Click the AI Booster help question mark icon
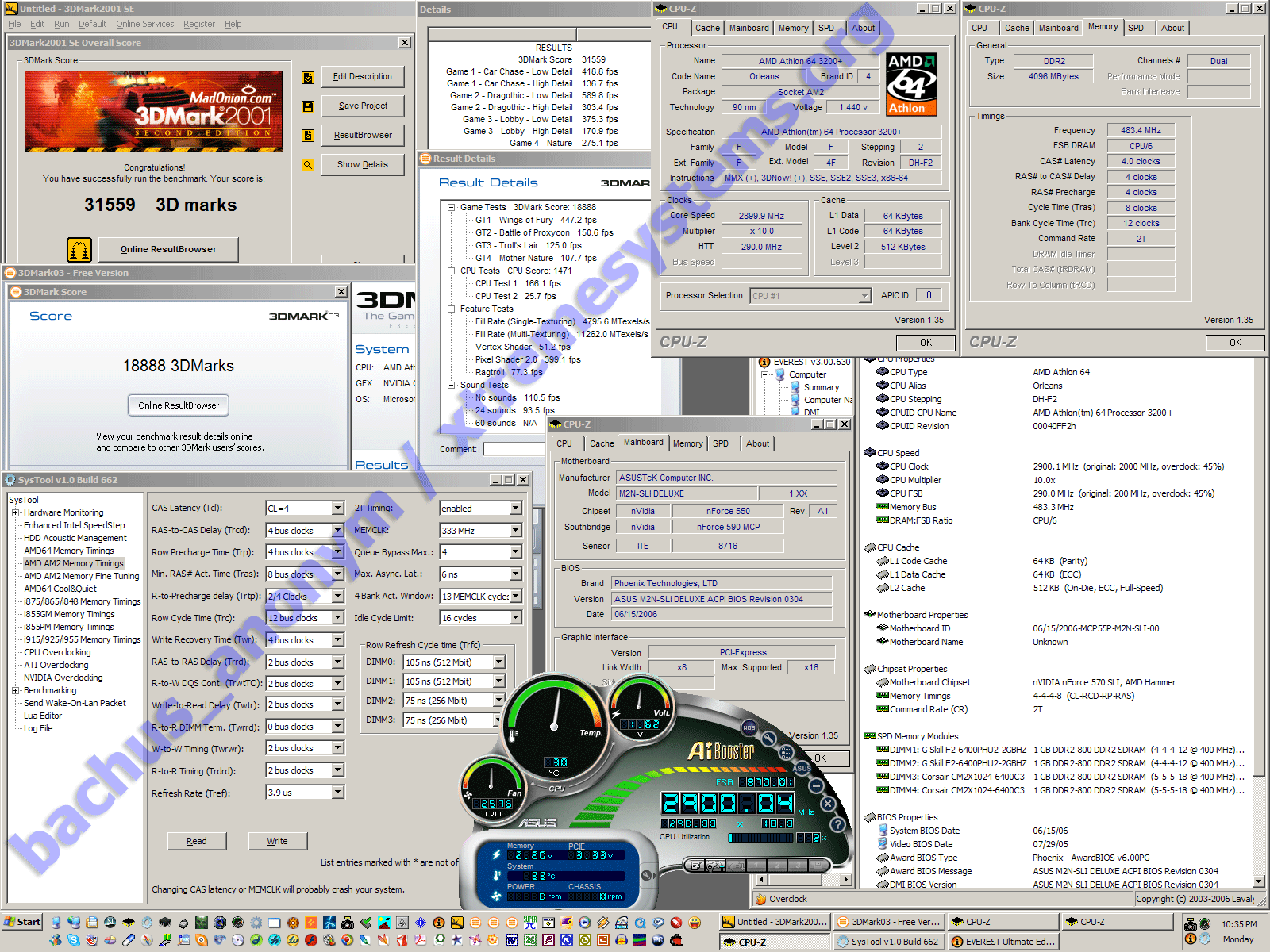Image resolution: width=1270 pixels, height=952 pixels. click(837, 825)
